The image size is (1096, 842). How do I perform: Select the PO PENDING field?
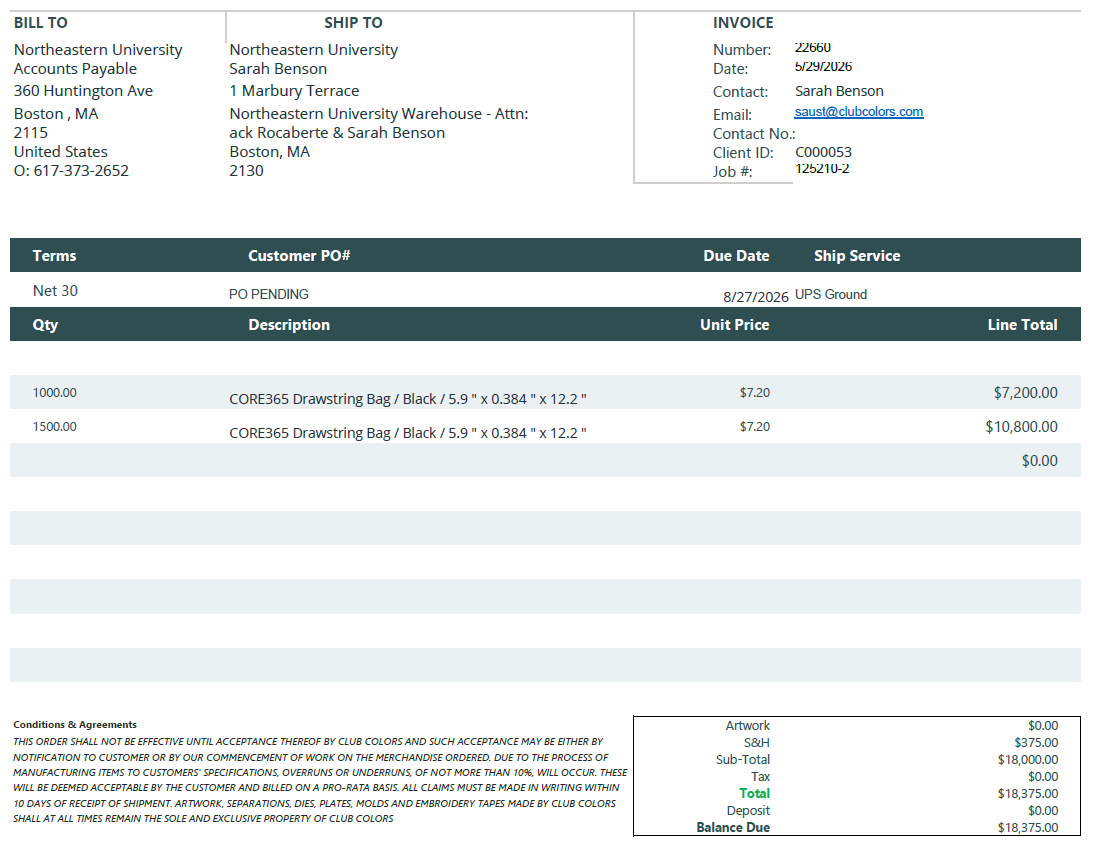point(268,294)
